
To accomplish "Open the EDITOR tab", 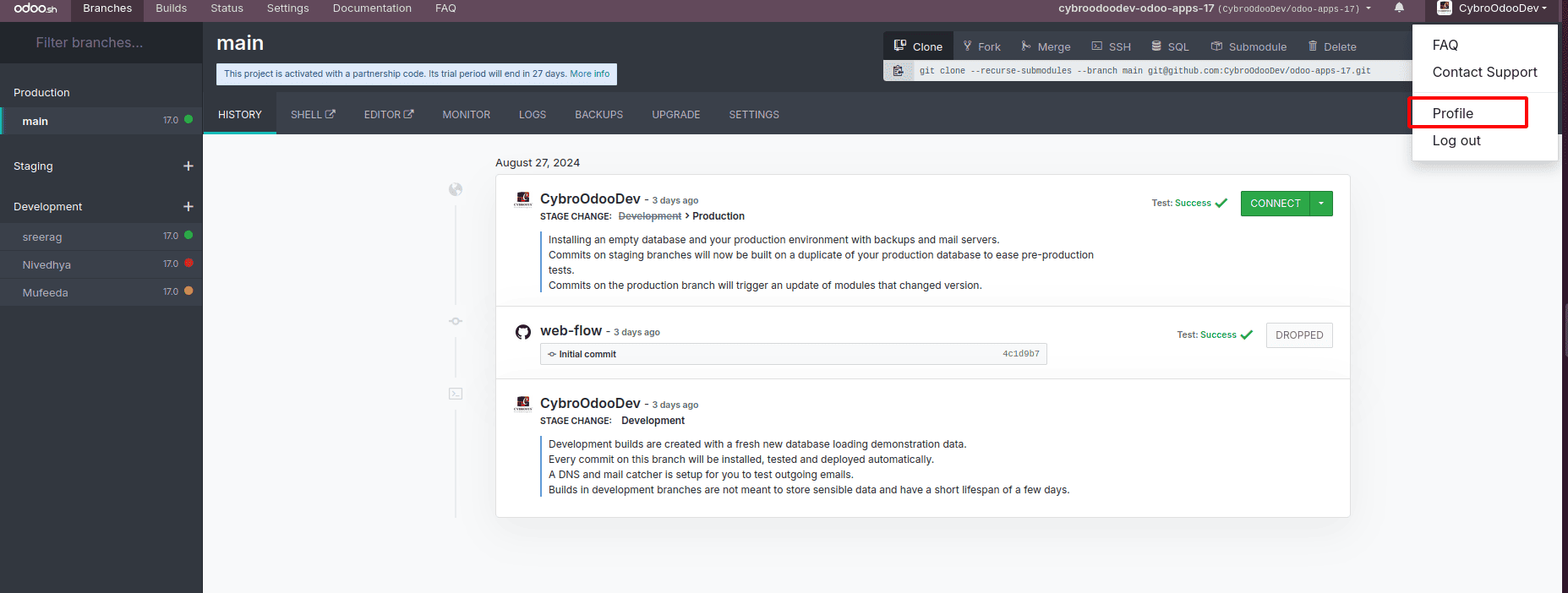I will pyautogui.click(x=389, y=115).
